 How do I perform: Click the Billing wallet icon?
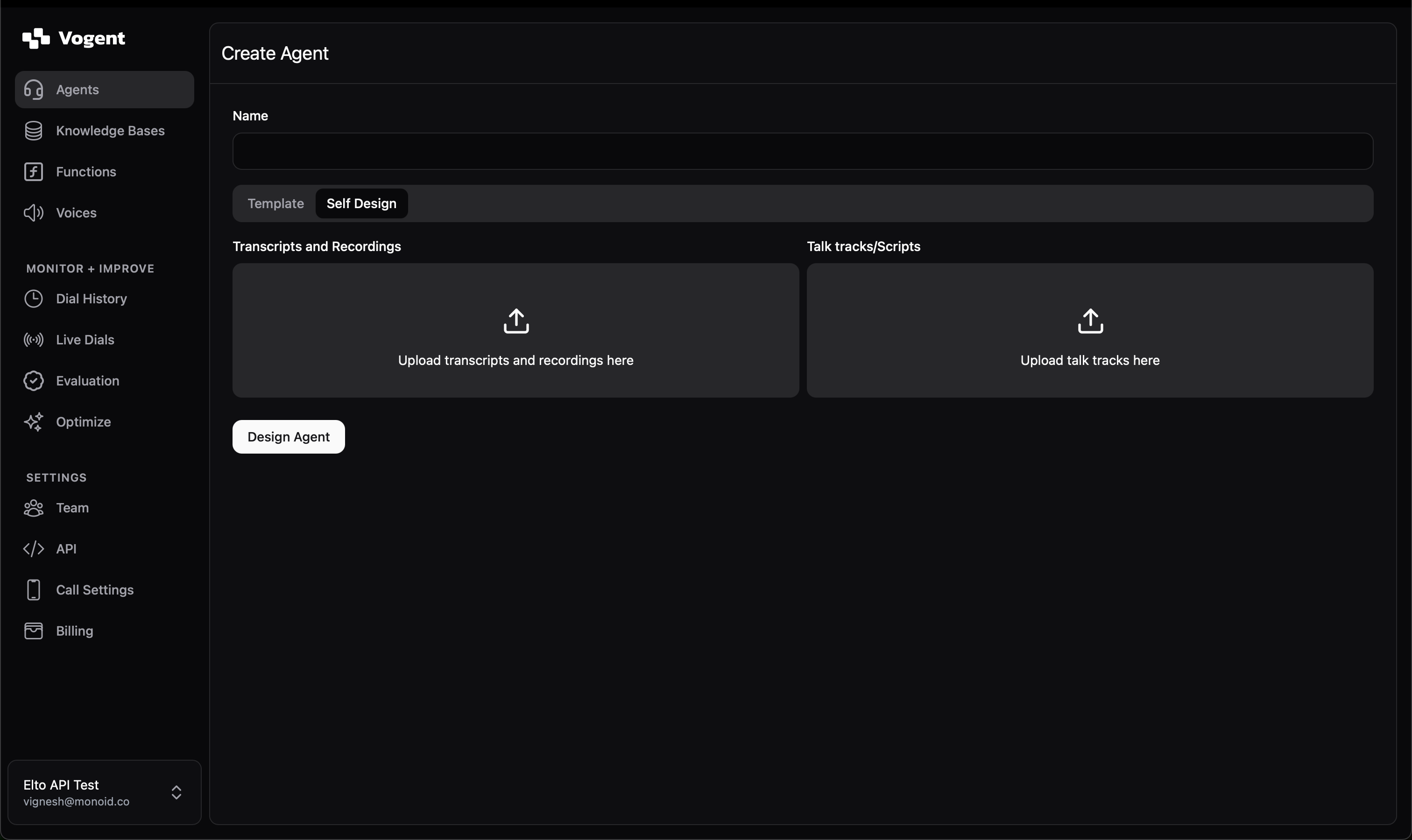point(34,631)
